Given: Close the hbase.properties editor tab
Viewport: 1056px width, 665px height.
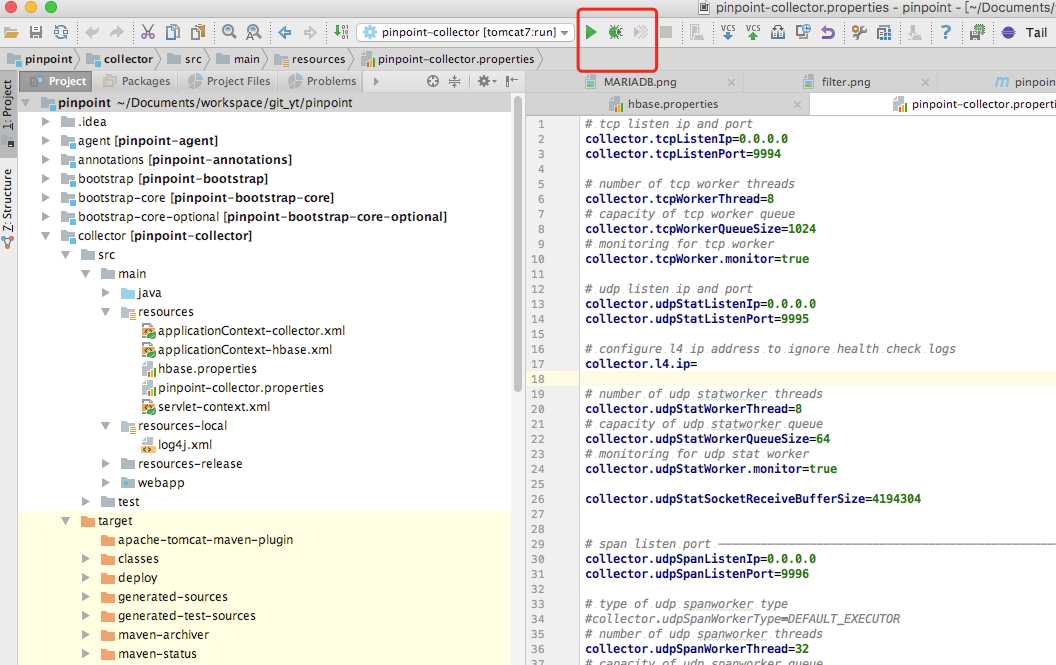Looking at the screenshot, I should [x=797, y=104].
